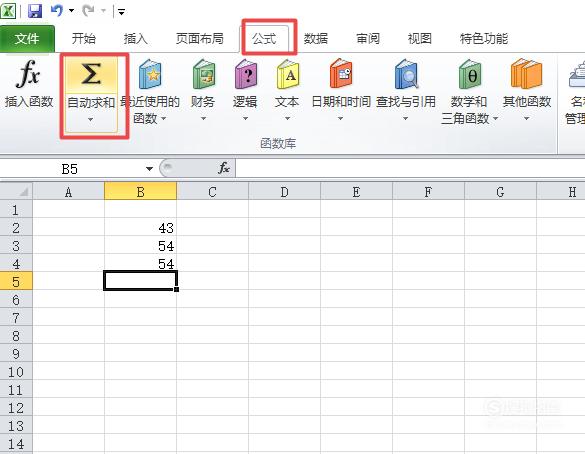Image resolution: width=585 pixels, height=454 pixels.
Task: Select column A header
Action: click(68, 192)
